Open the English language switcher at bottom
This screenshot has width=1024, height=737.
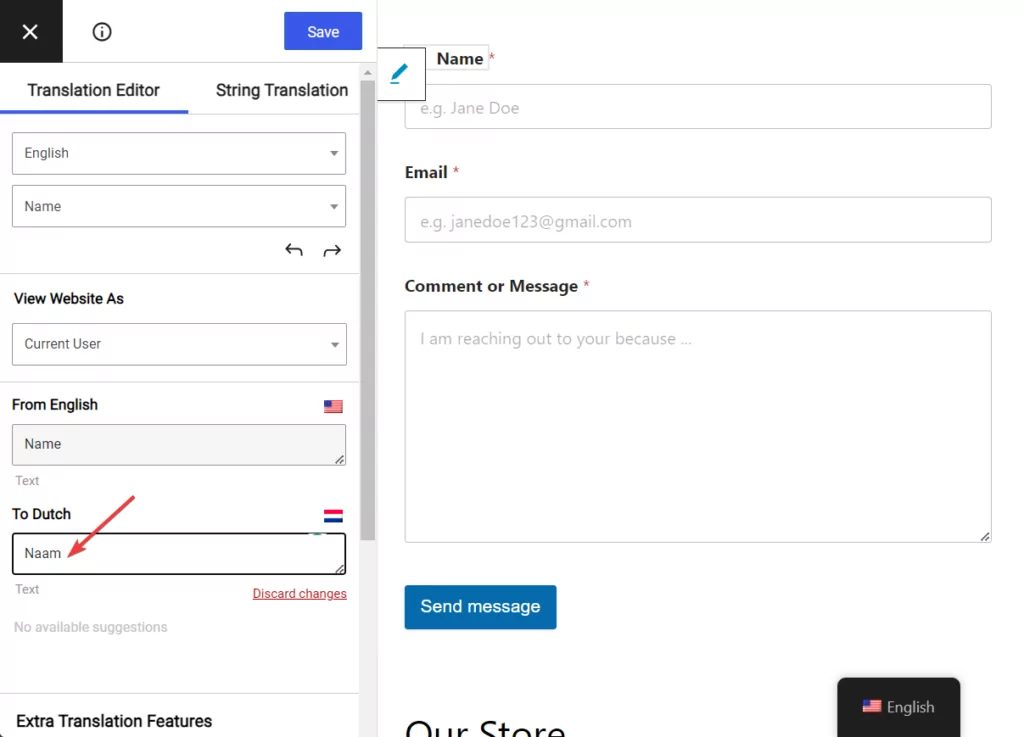[898, 707]
